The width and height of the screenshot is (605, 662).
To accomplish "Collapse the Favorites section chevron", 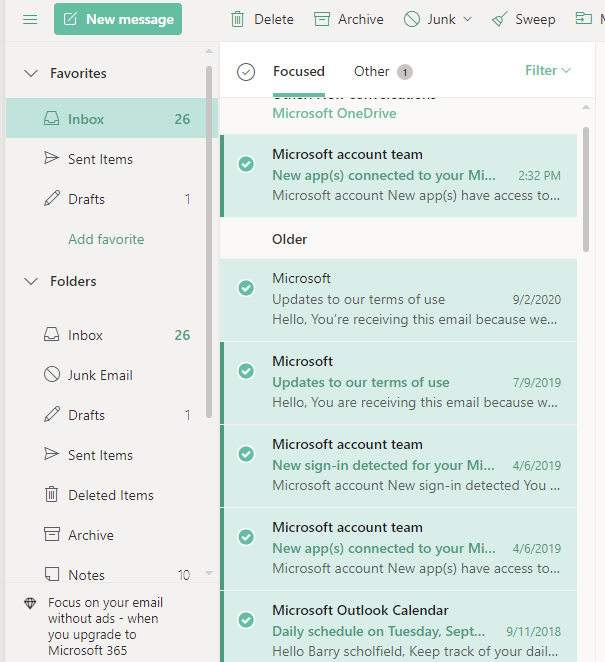I will pos(31,73).
